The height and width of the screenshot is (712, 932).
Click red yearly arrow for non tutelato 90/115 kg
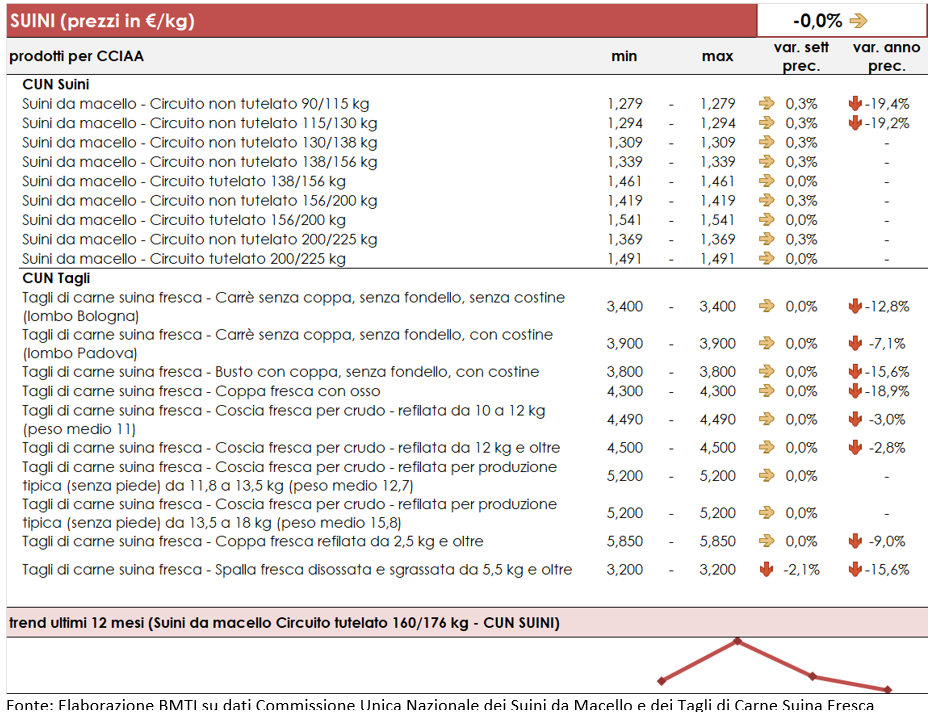click(855, 103)
